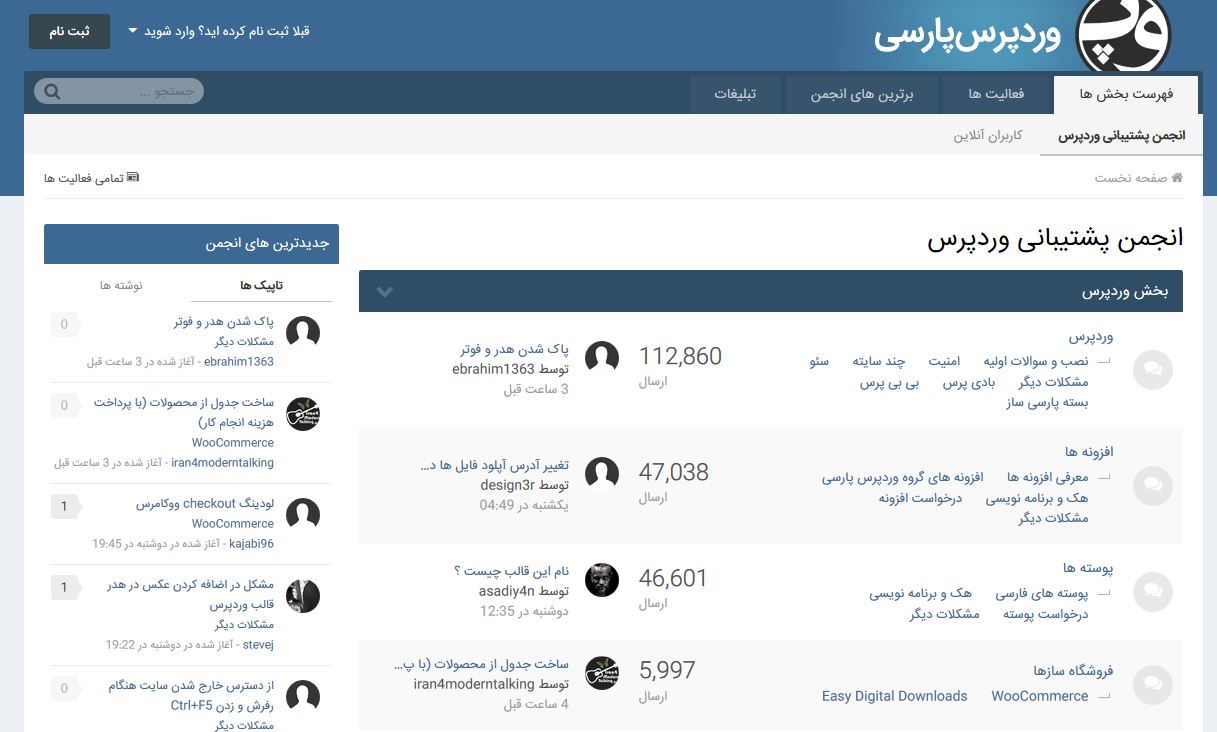Click the 112,860 post count
The height and width of the screenshot is (732, 1217).
tap(680, 356)
